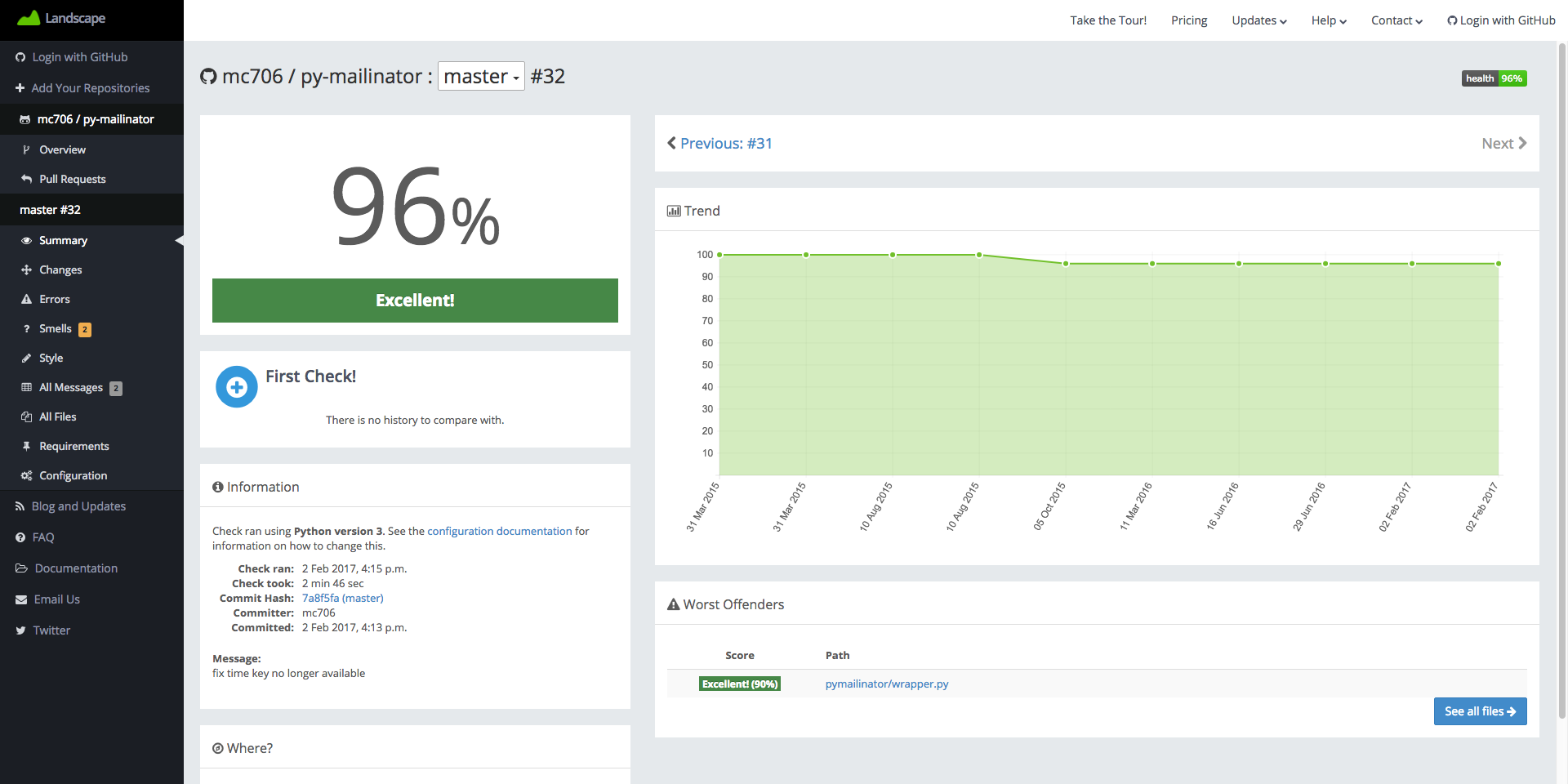Click the plus icon for Add Your Repositories
This screenshot has height=784, width=1568.
(20, 88)
